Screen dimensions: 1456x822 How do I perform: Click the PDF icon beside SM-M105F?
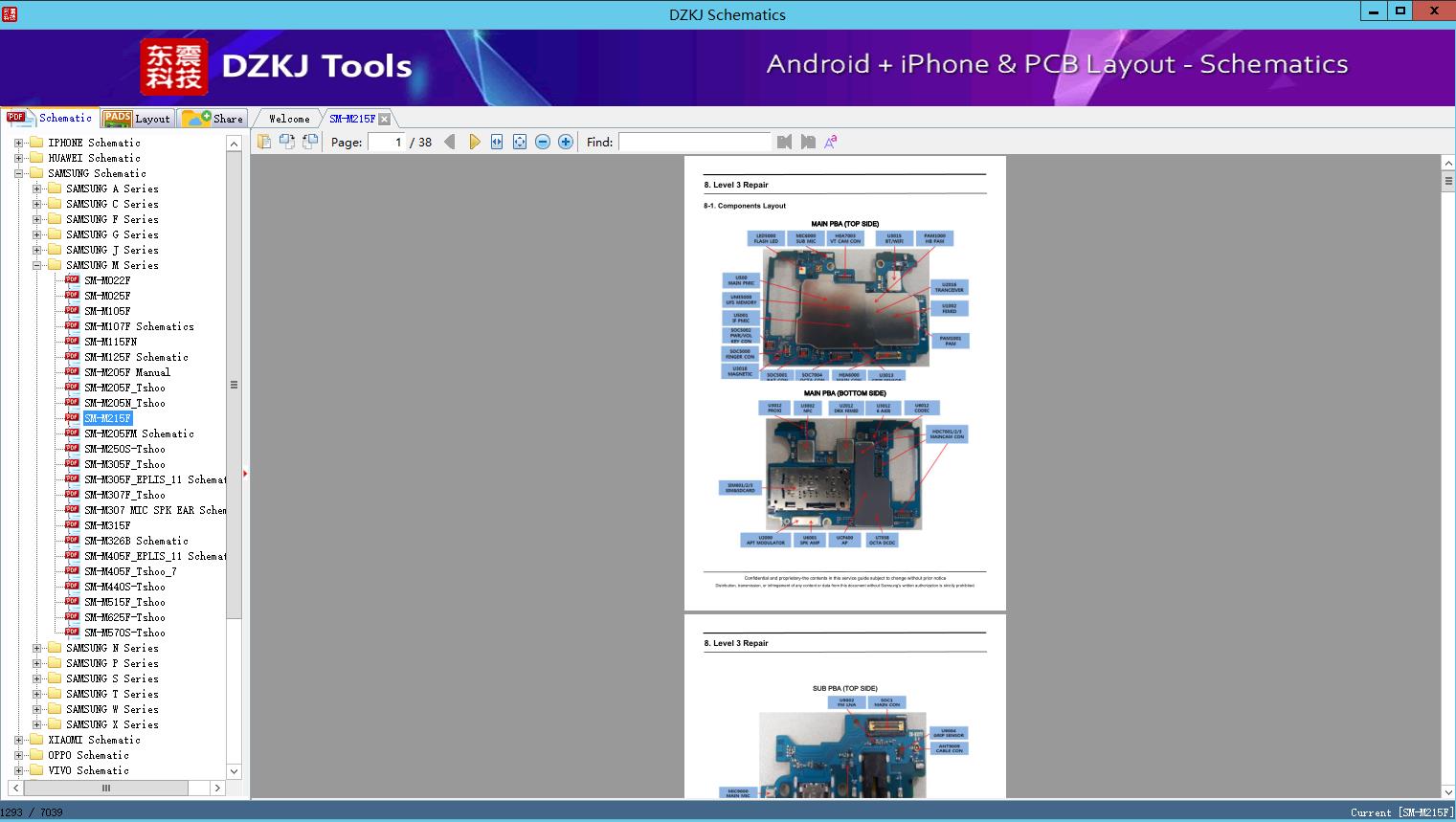click(x=72, y=311)
